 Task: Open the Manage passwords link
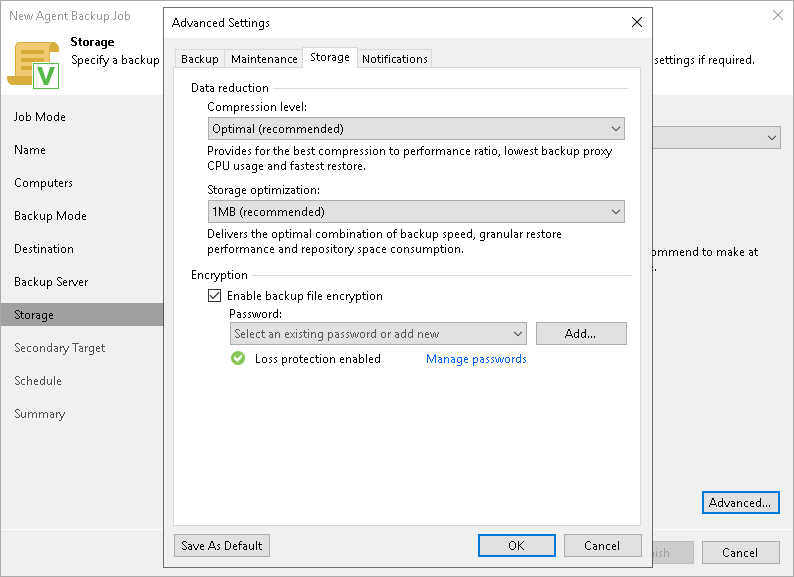coord(476,359)
